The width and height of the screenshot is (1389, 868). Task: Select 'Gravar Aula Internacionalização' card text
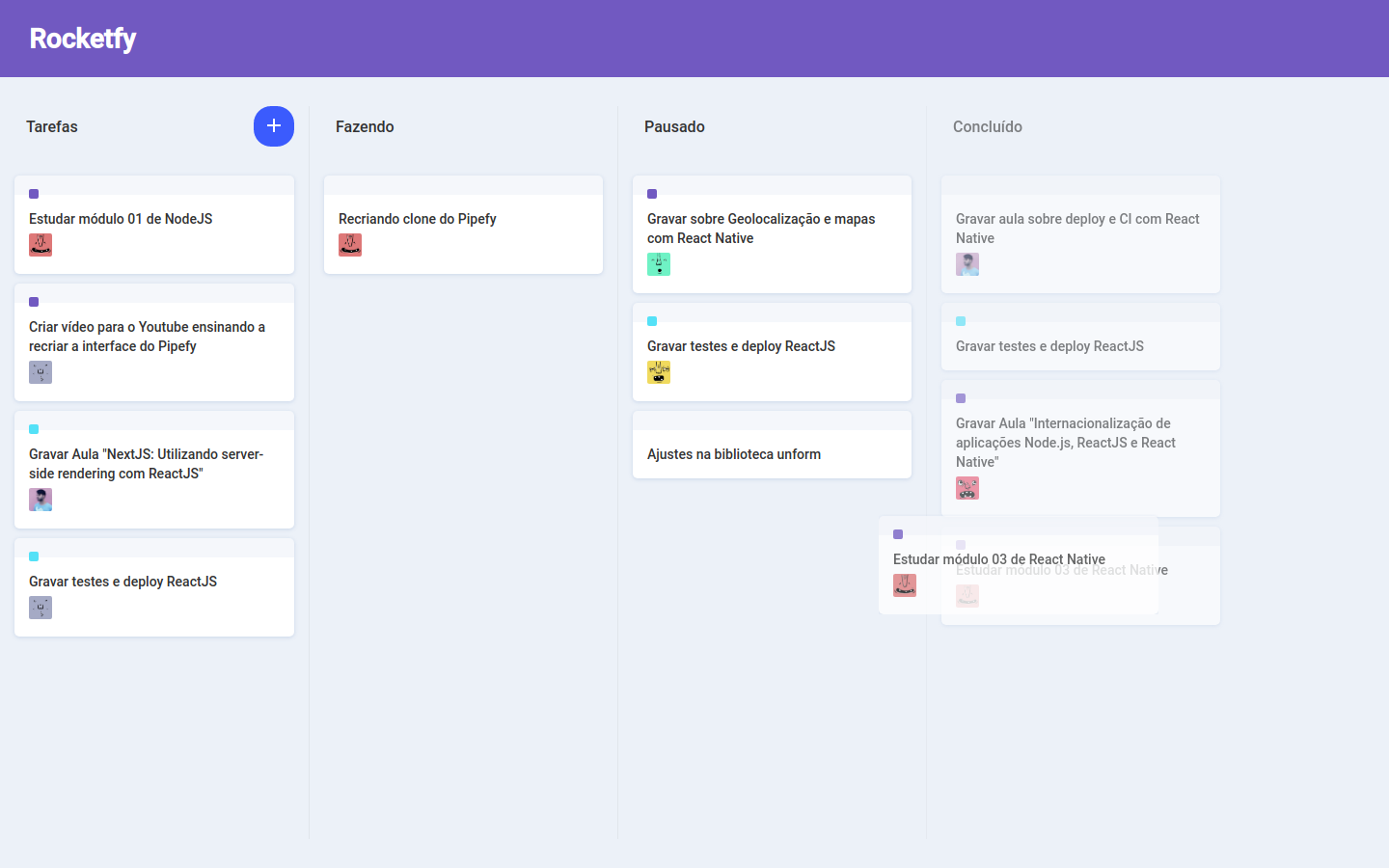click(x=1066, y=443)
